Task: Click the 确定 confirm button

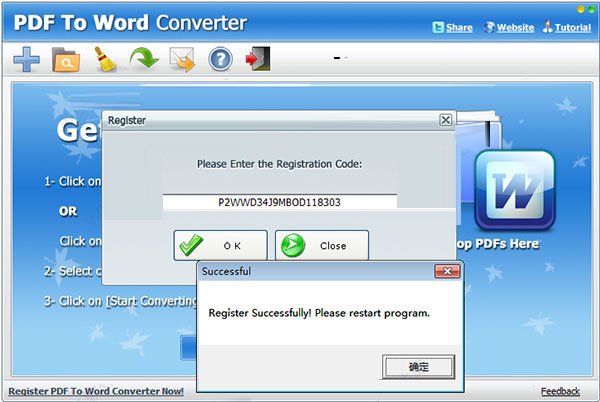Action: coord(419,367)
